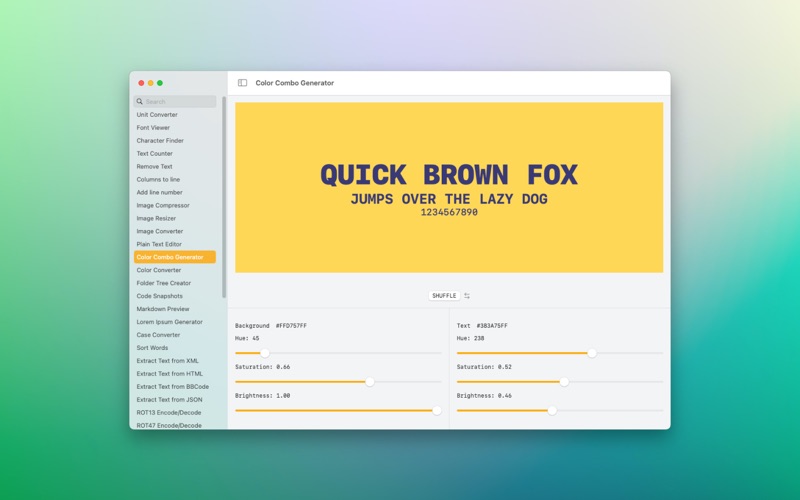Open Lorem Ipsum Generator

pyautogui.click(x=169, y=322)
